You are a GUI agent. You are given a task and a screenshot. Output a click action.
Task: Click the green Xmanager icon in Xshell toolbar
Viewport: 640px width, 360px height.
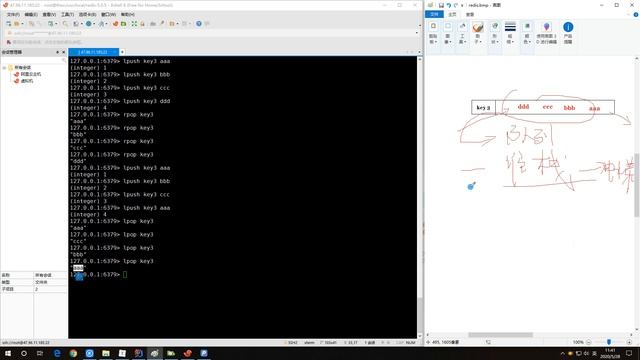[x=124, y=24]
